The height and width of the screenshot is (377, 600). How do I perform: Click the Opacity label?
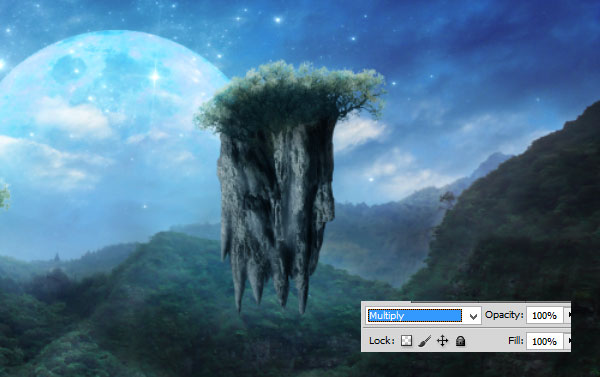click(x=504, y=315)
